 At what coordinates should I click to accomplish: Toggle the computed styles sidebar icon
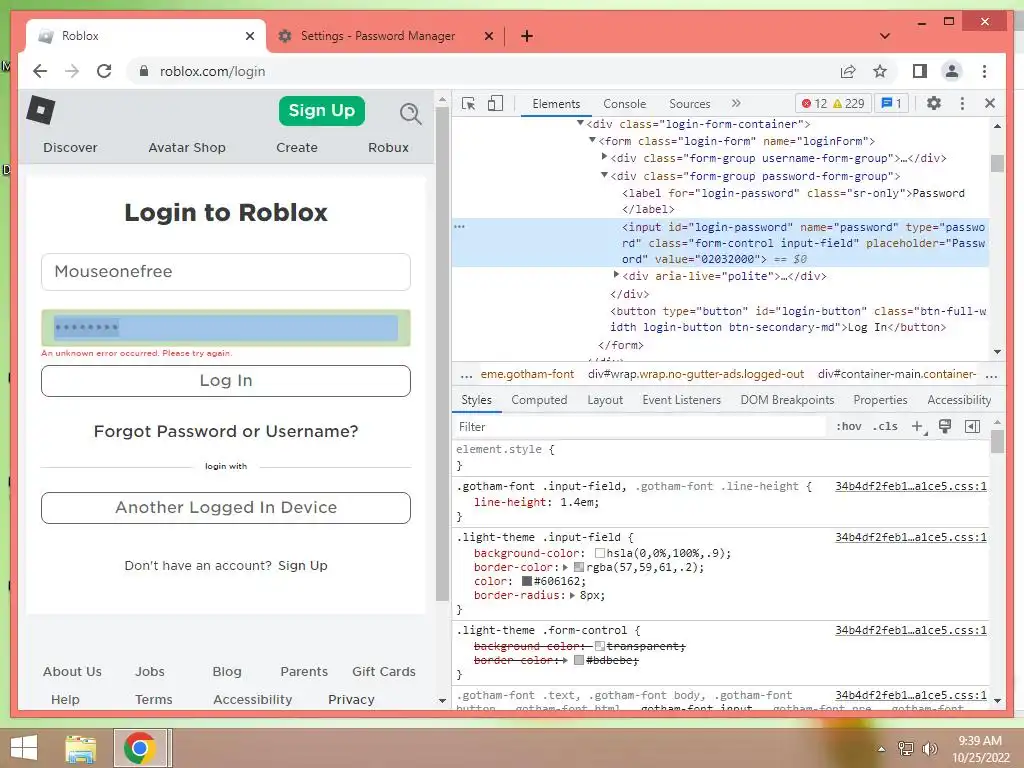pos(972,426)
